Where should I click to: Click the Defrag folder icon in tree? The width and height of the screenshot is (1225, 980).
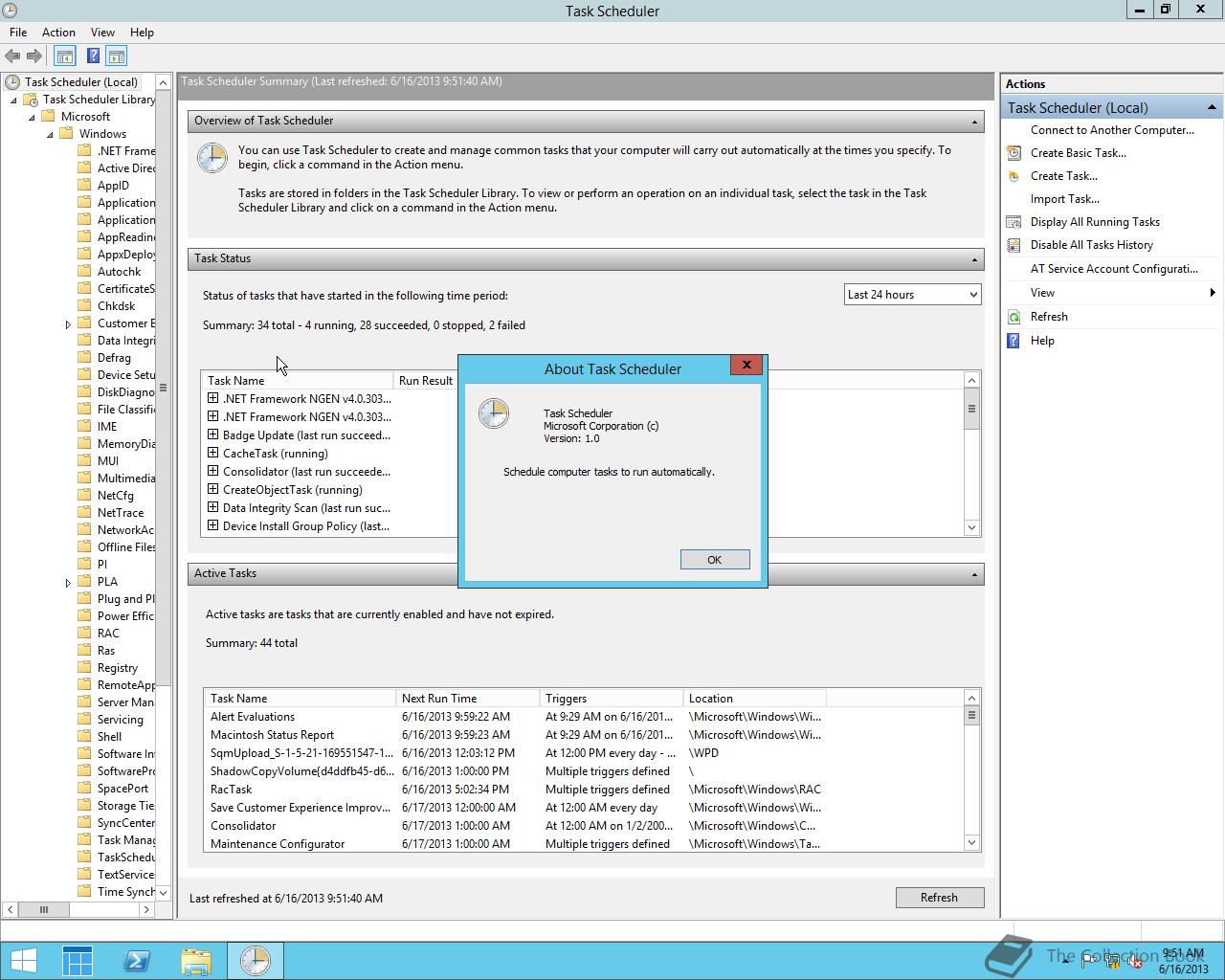[x=85, y=358]
